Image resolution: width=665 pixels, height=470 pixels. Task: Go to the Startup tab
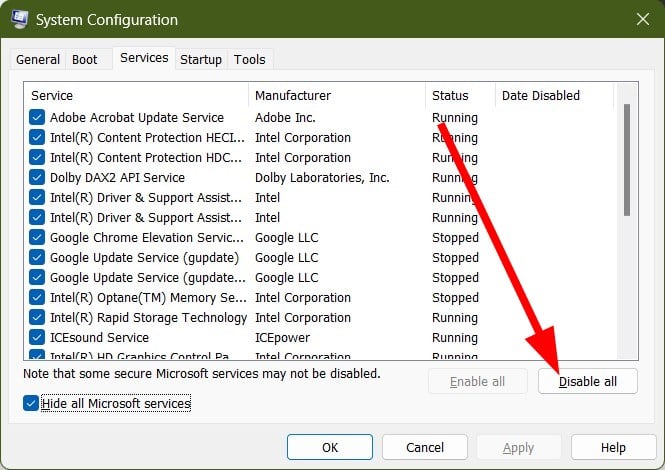[x=201, y=59]
